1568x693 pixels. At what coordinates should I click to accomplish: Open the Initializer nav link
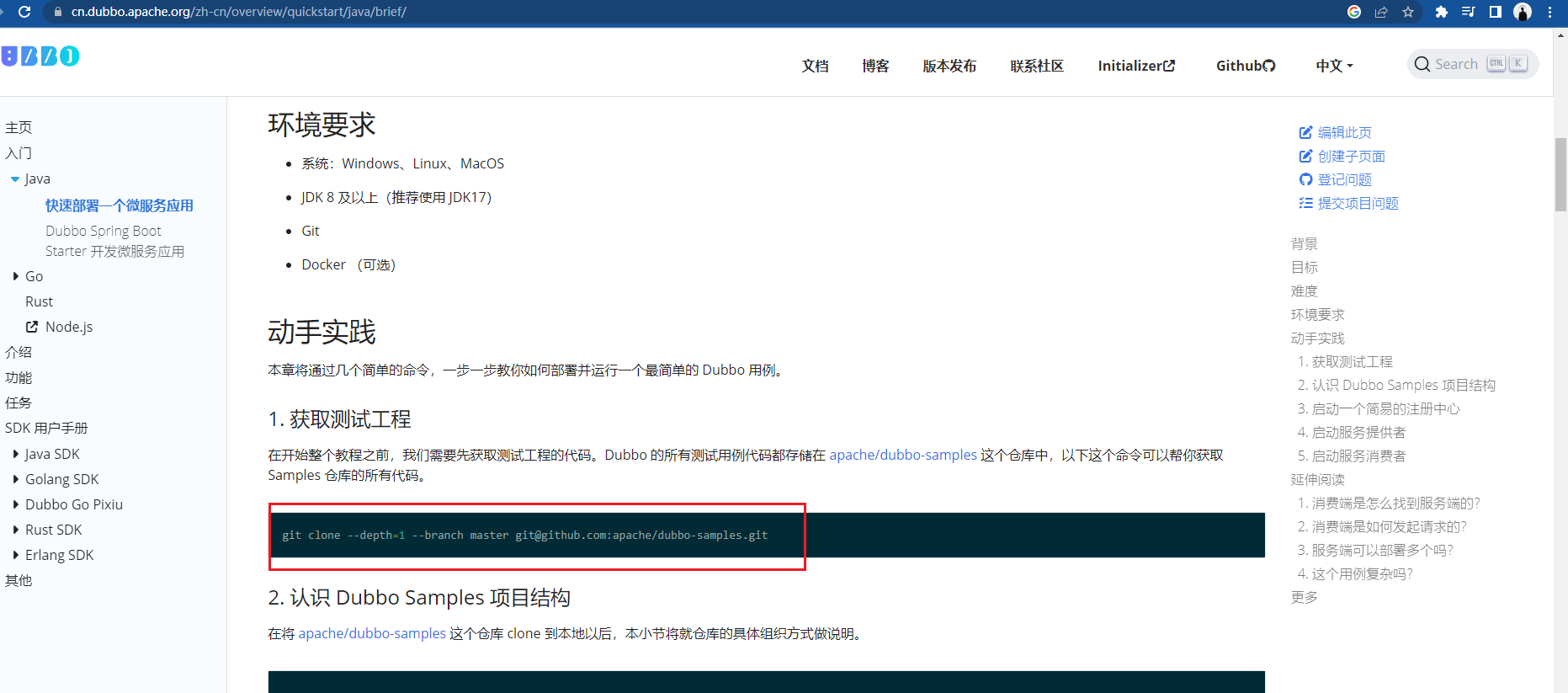1136,66
